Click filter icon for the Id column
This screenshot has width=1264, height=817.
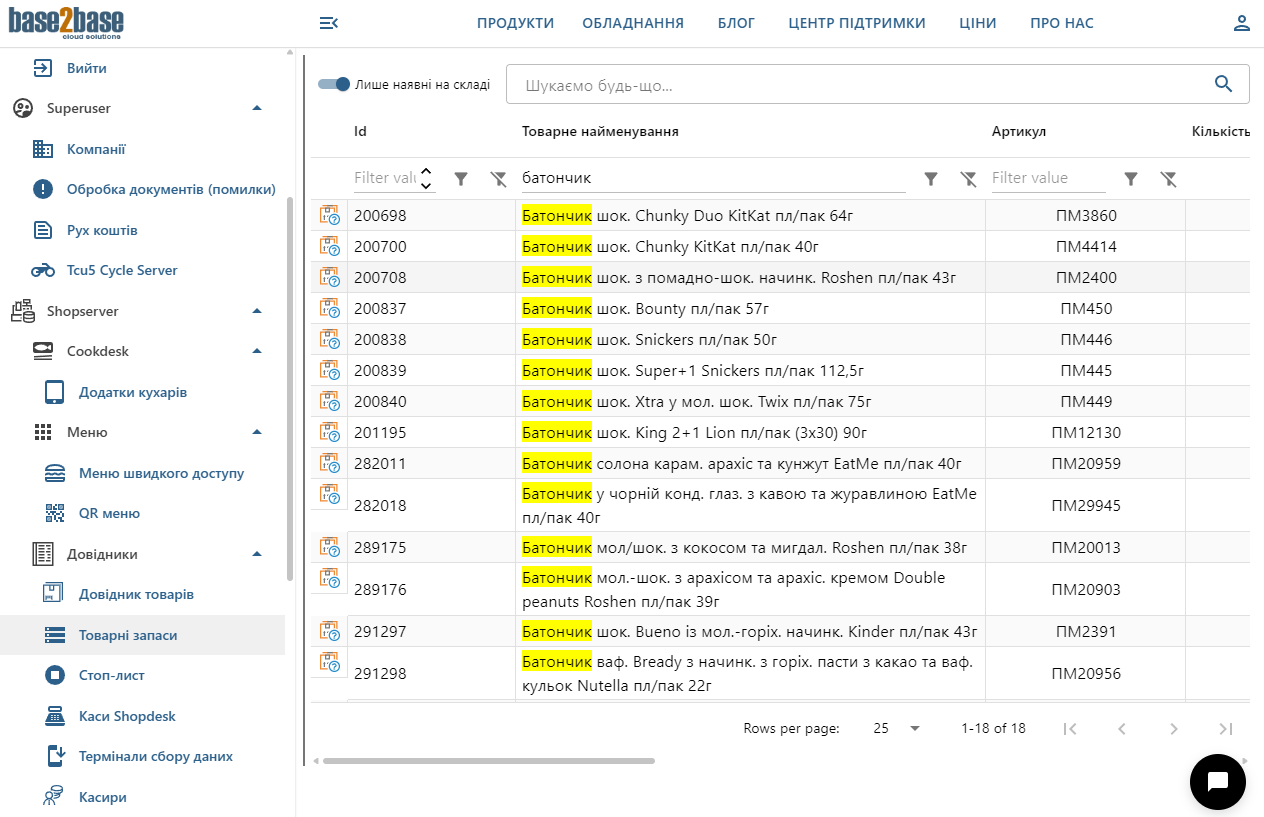point(461,178)
